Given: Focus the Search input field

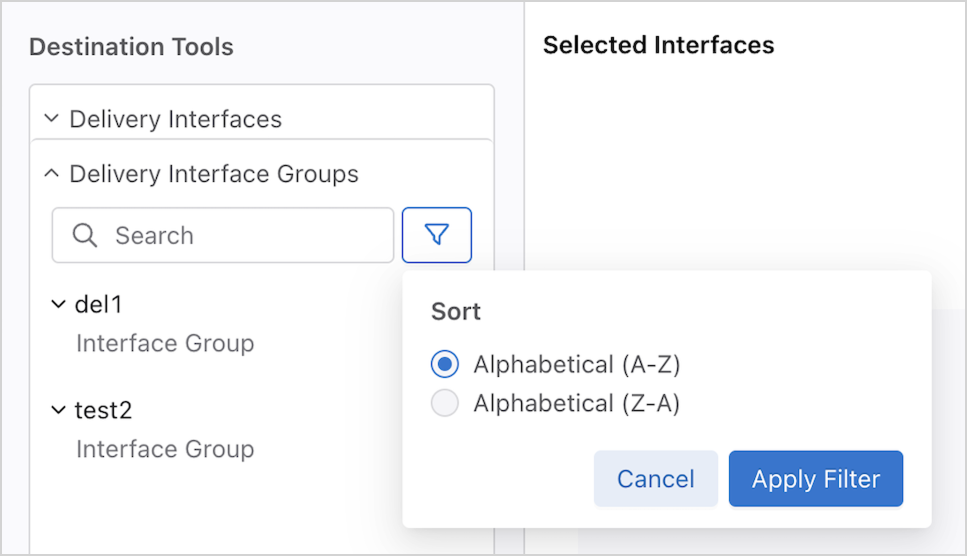Looking at the screenshot, I should pos(240,235).
